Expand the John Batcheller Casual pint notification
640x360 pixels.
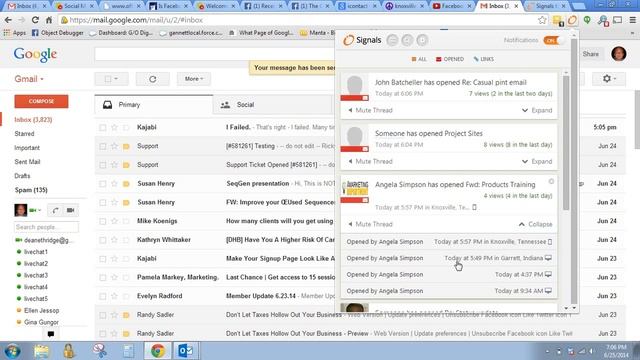[x=537, y=110]
